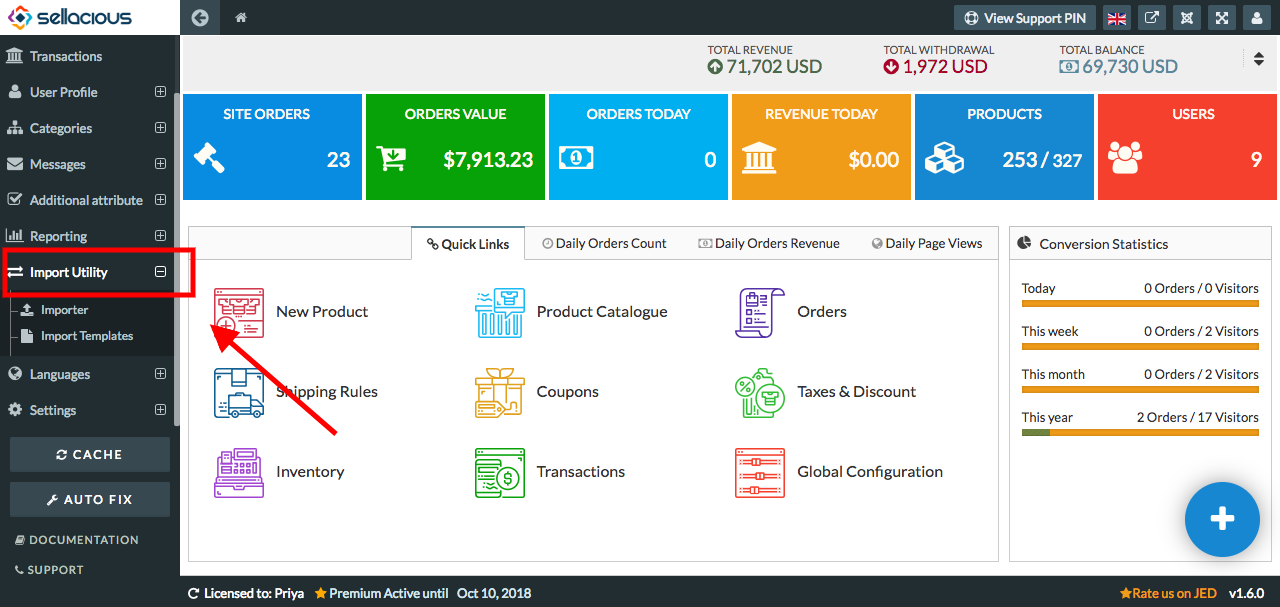The image size is (1280, 607).
Task: Expand the User Profile sidebar menu
Action: point(160,92)
